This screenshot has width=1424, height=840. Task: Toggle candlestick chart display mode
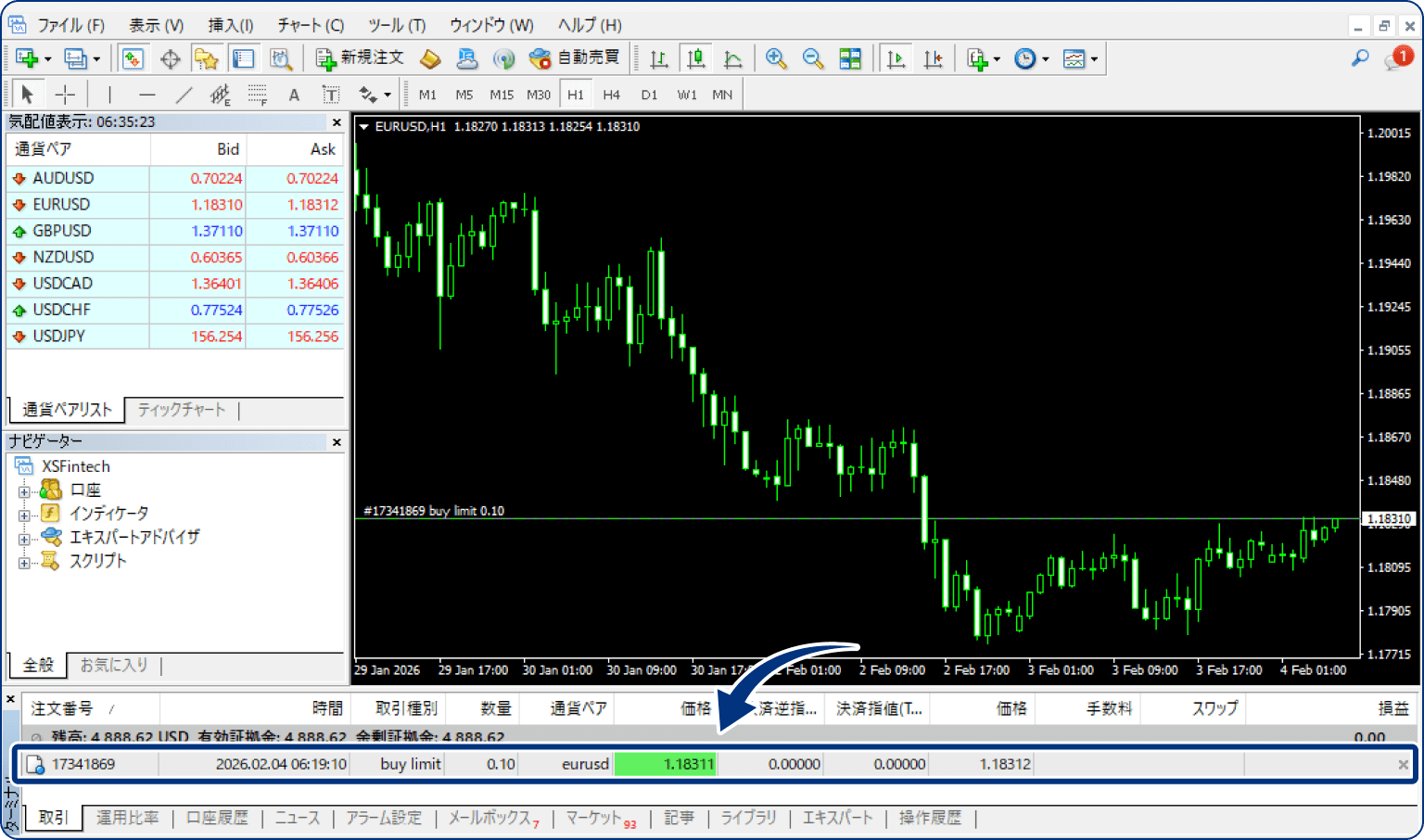(x=695, y=58)
